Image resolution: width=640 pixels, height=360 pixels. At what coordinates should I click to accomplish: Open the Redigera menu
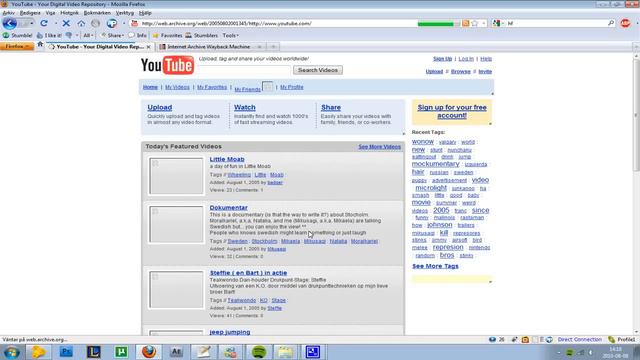30,13
